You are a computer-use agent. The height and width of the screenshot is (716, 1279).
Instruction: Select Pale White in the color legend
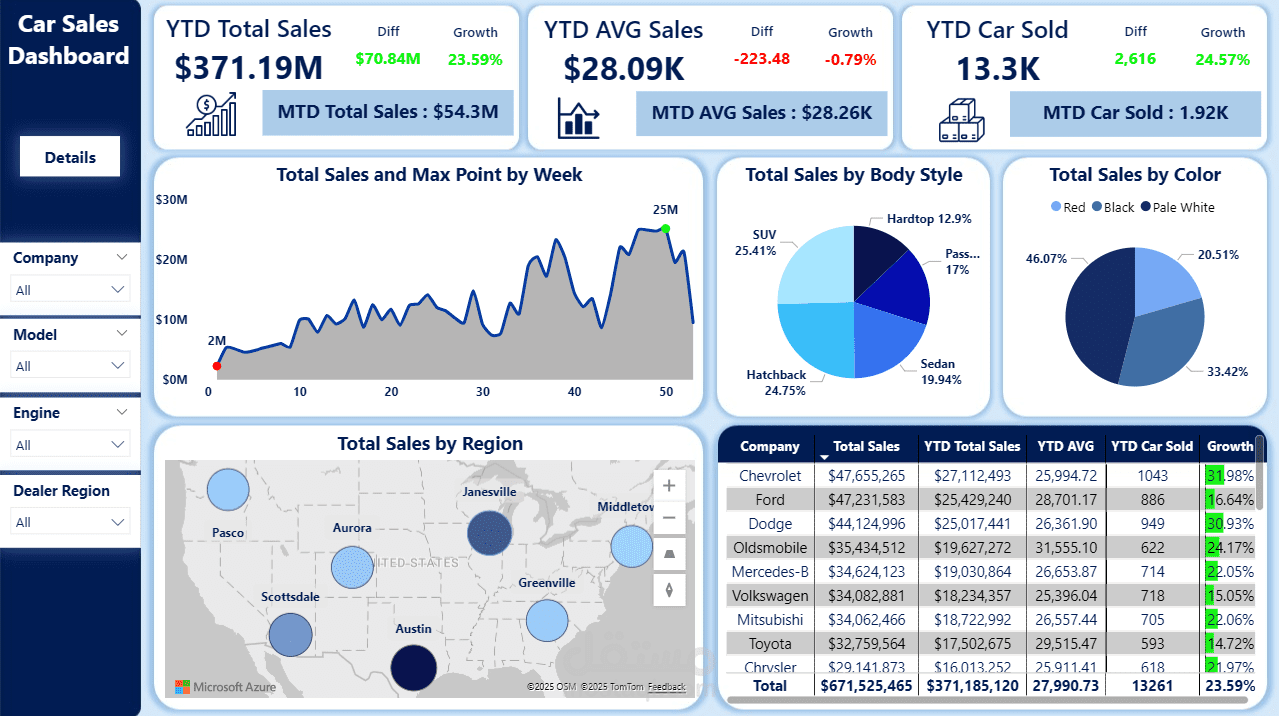click(x=1177, y=207)
